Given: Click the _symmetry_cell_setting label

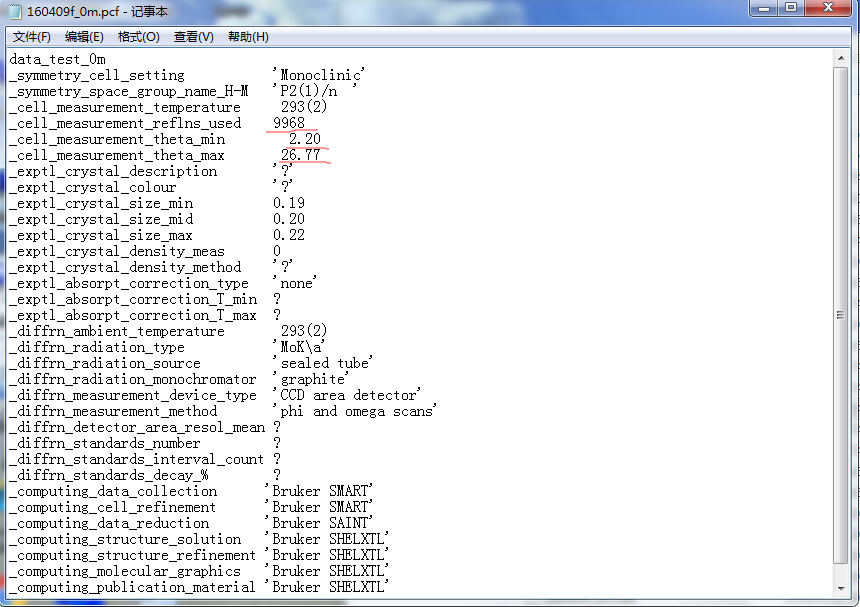Looking at the screenshot, I should point(97,75).
